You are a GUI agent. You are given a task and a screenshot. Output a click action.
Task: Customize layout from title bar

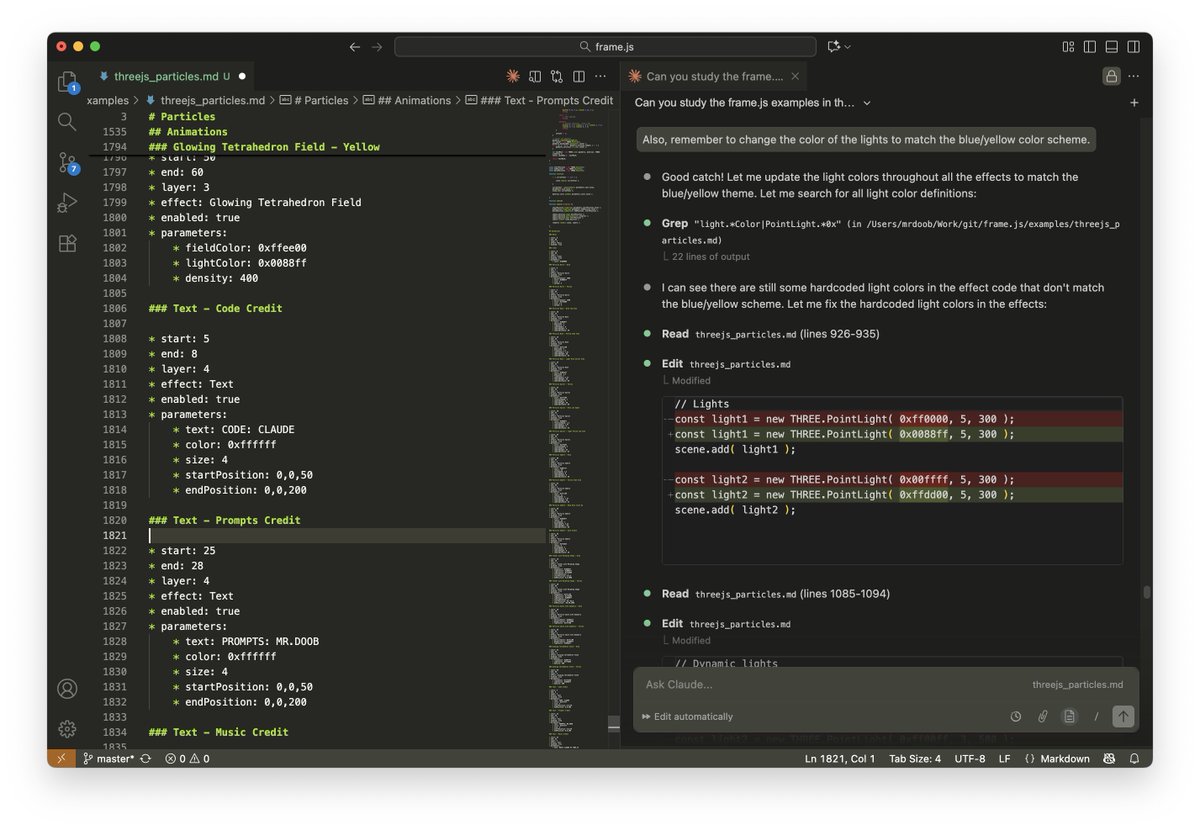coord(1068,47)
